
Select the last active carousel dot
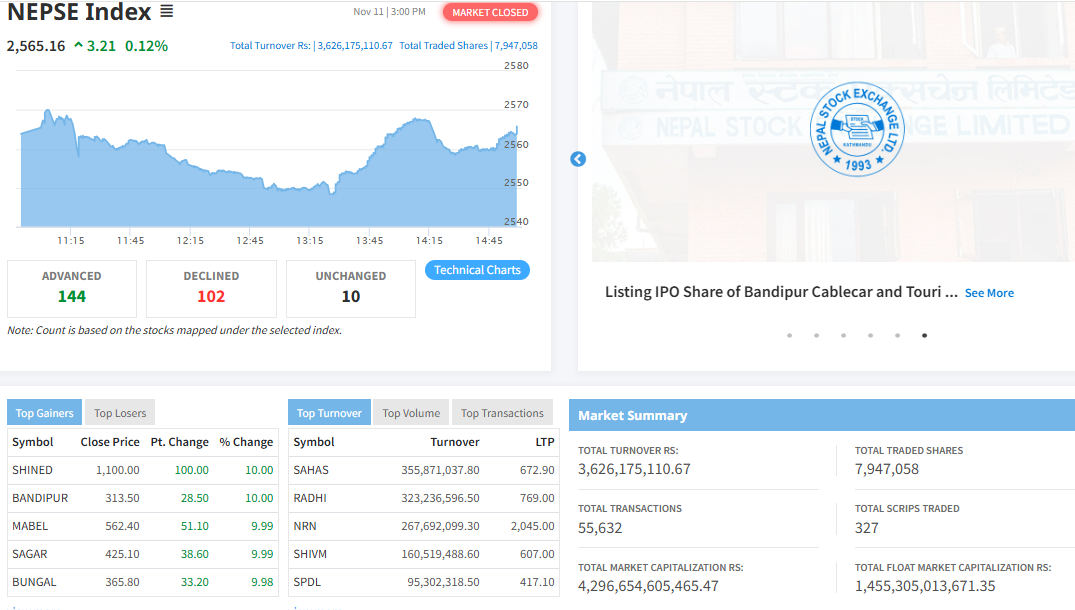coord(924,336)
